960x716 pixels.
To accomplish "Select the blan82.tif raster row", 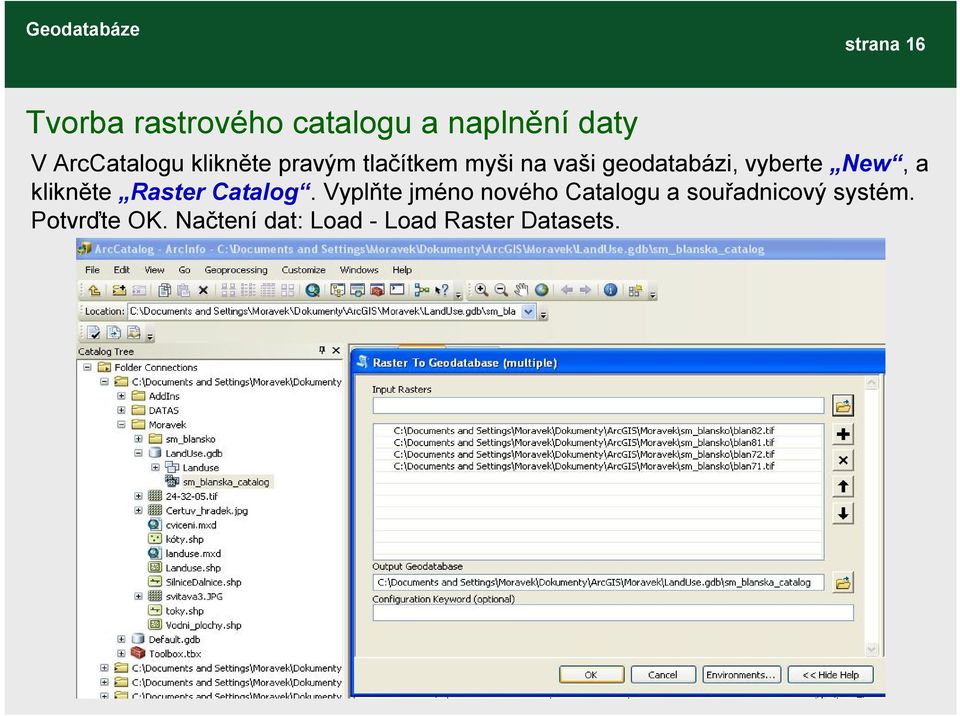I will pyautogui.click(x=598, y=431).
